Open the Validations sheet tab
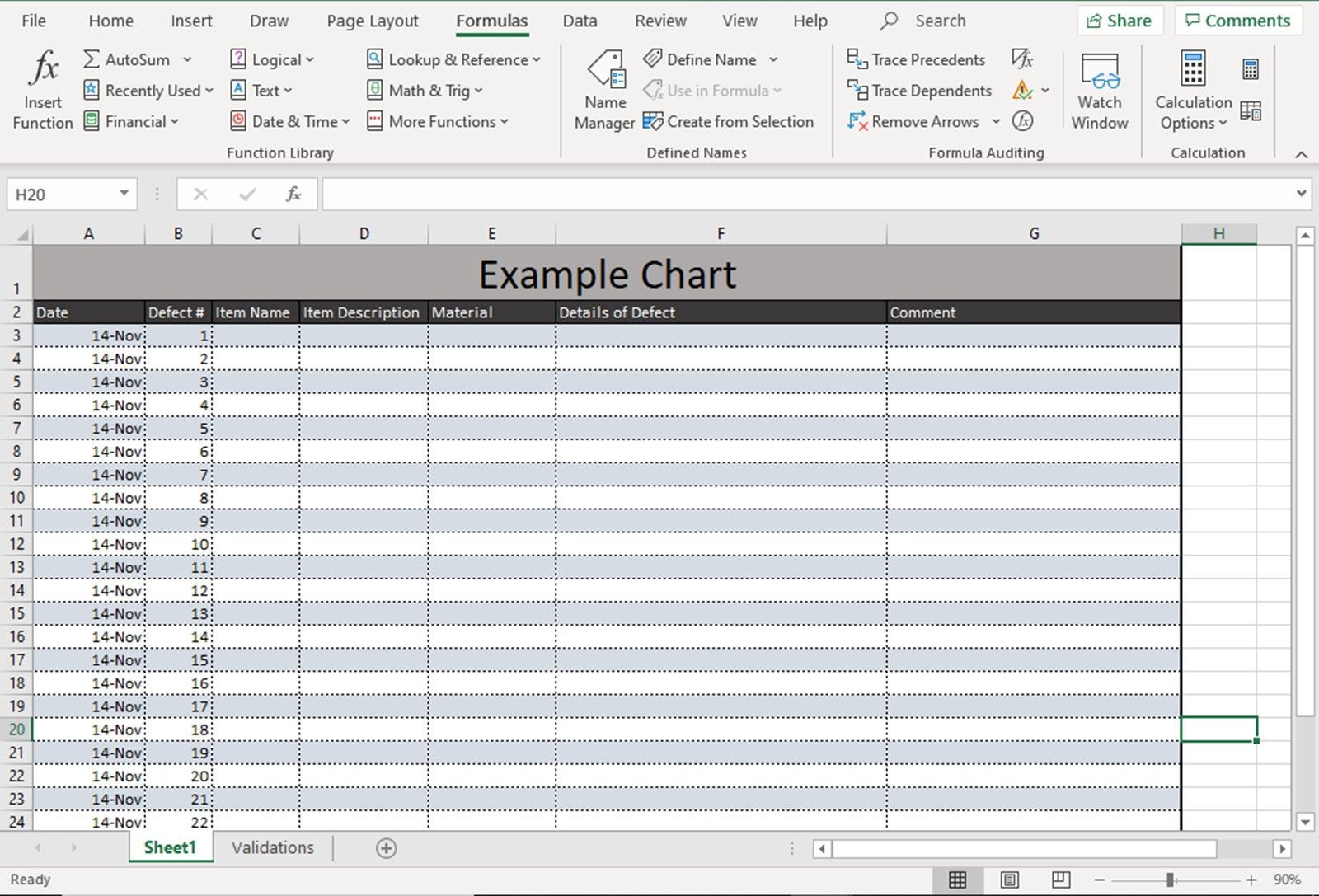 (272, 847)
